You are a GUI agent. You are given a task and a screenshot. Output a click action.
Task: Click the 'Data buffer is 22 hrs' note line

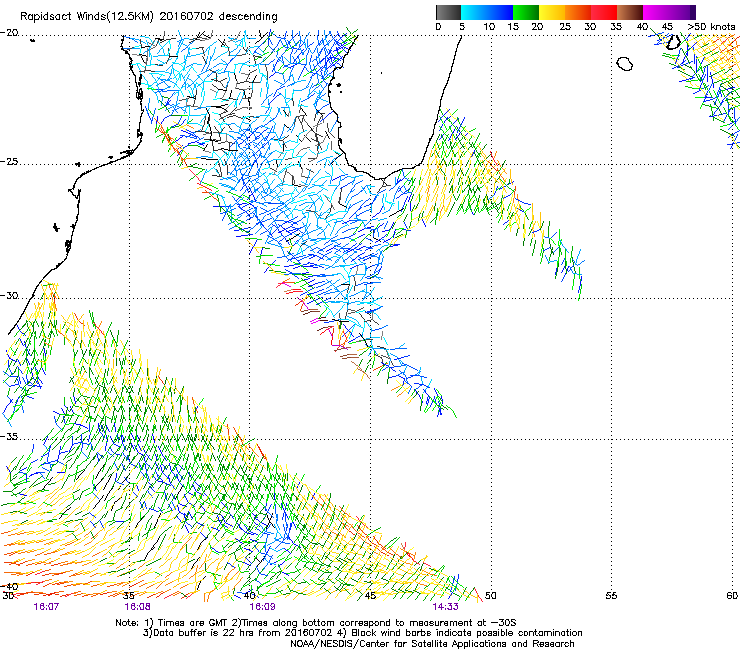click(362, 633)
